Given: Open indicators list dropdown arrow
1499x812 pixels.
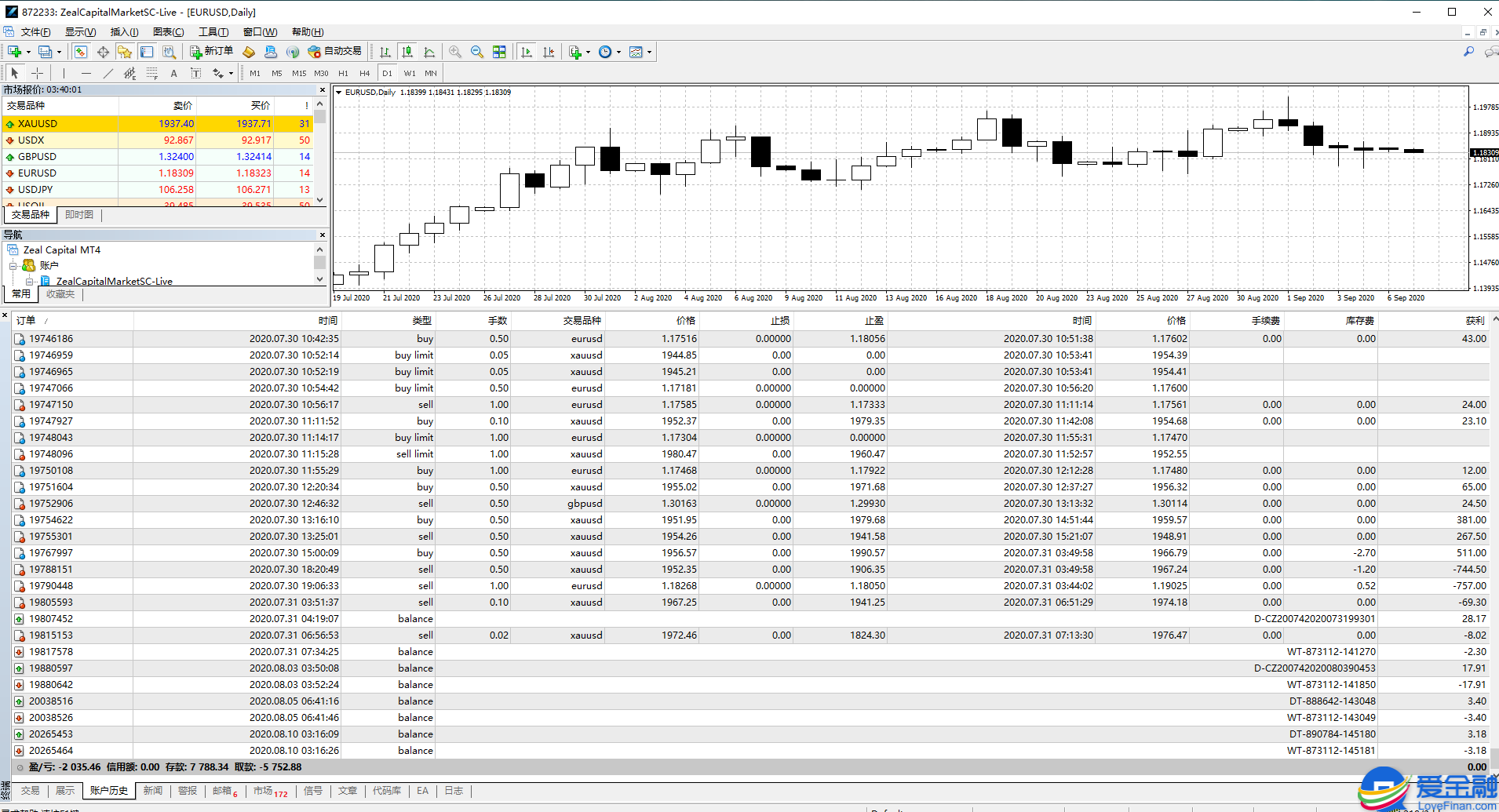Looking at the screenshot, I should (x=588, y=53).
